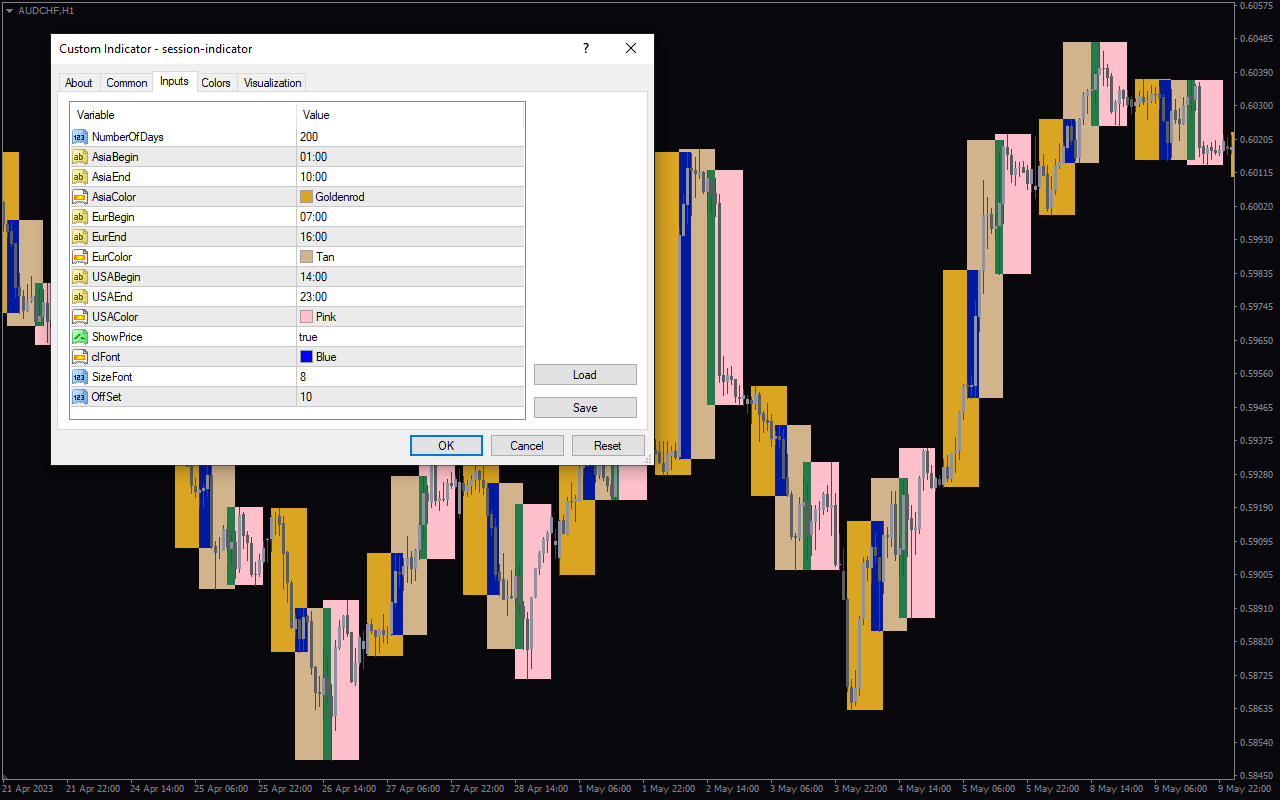
Task: Click the Goldenrod color swatch for AsiaColor
Action: 306,197
